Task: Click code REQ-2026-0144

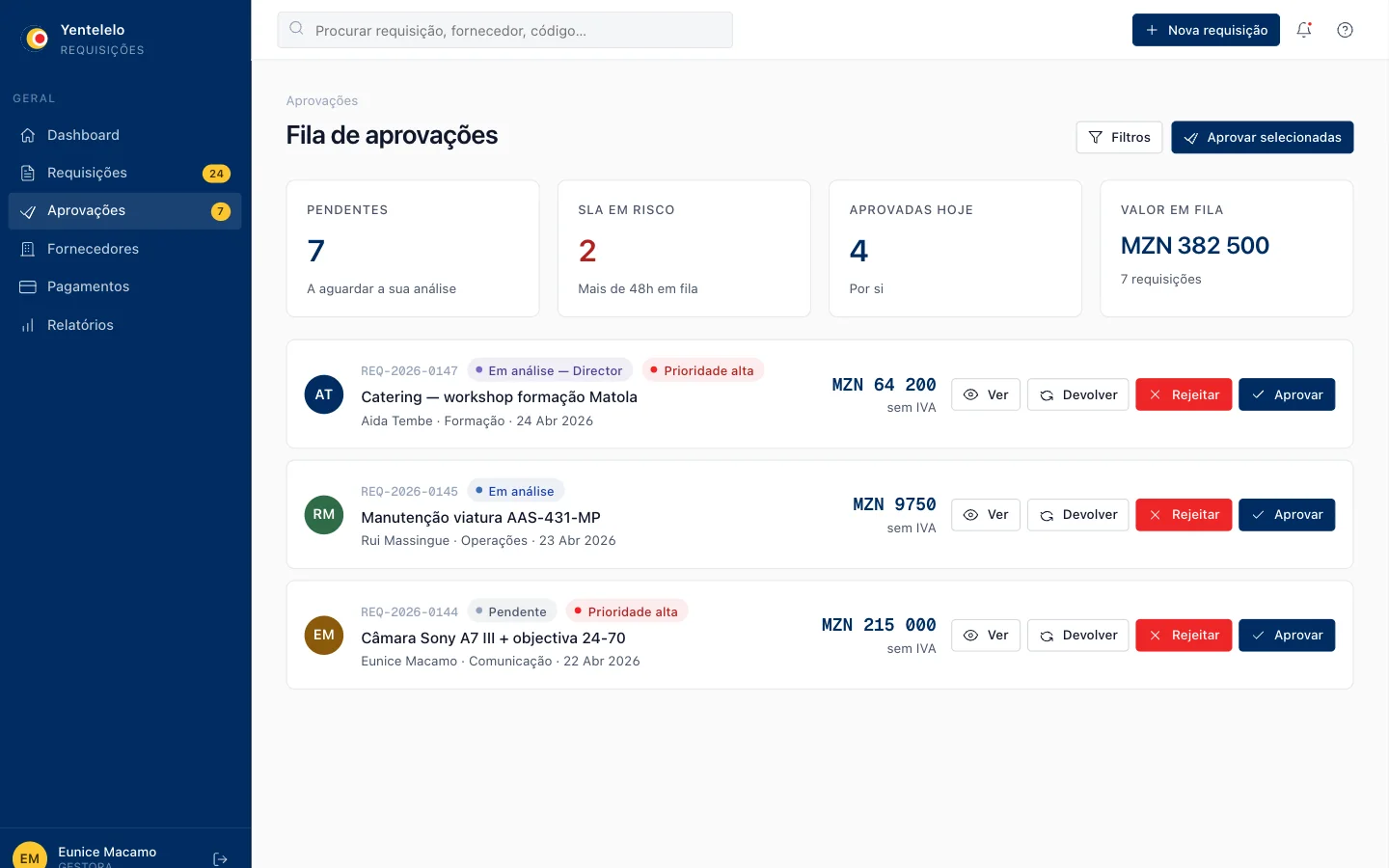Action: tap(409, 611)
